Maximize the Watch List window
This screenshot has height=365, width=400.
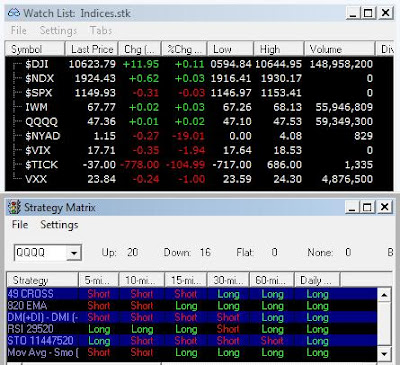pyautogui.click(x=369, y=13)
